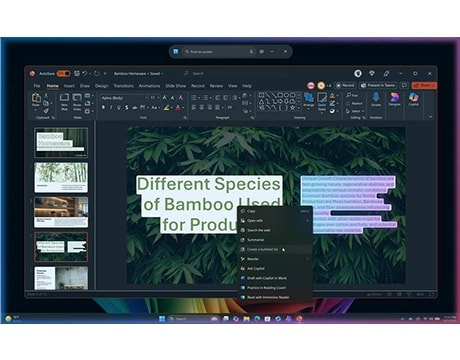460x360 pixels.
Task: Switch to the Design tab
Action: [102, 86]
